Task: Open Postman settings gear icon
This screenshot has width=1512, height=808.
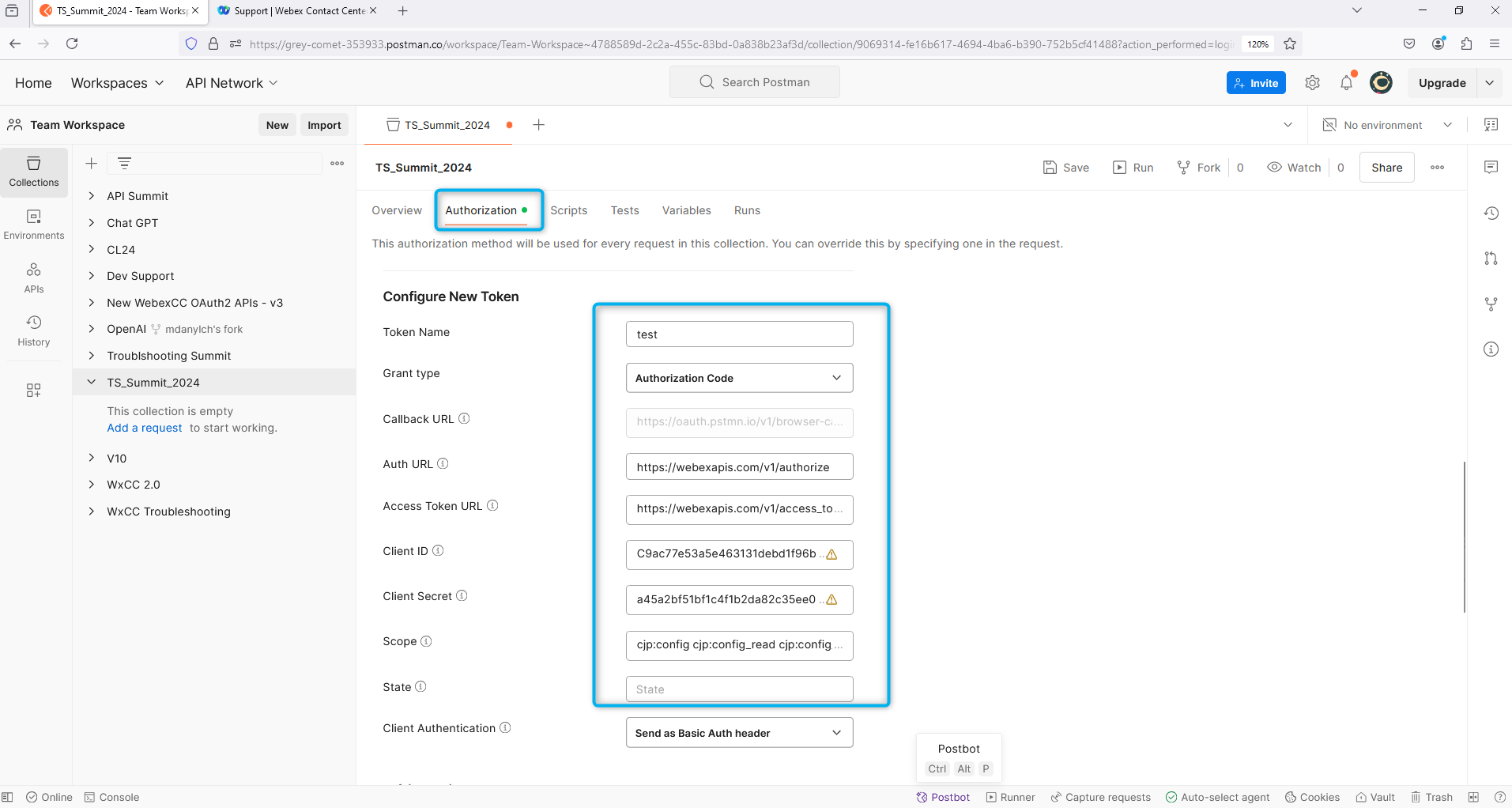Action: pos(1313,83)
